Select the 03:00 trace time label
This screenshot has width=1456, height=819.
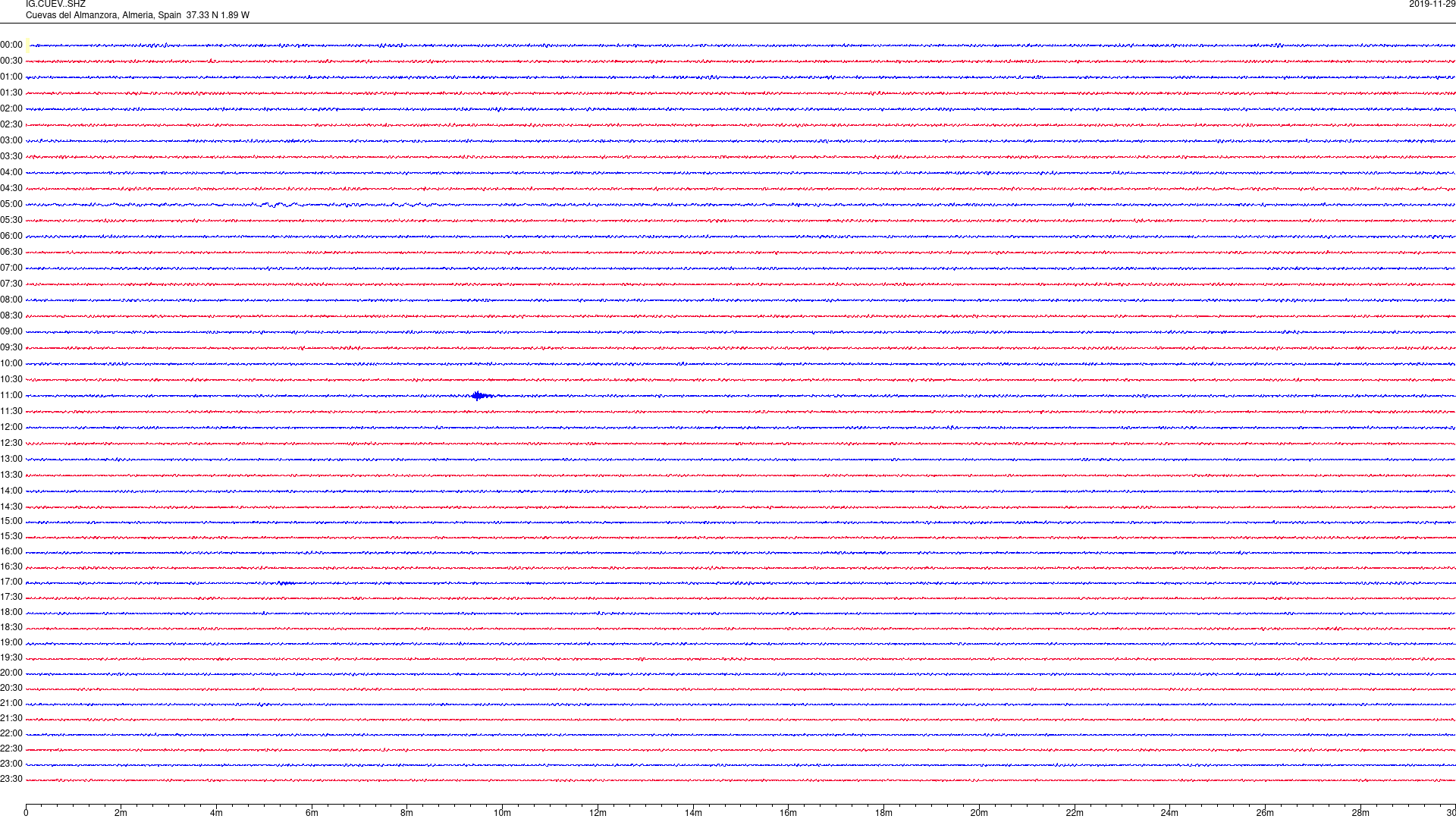click(x=11, y=141)
